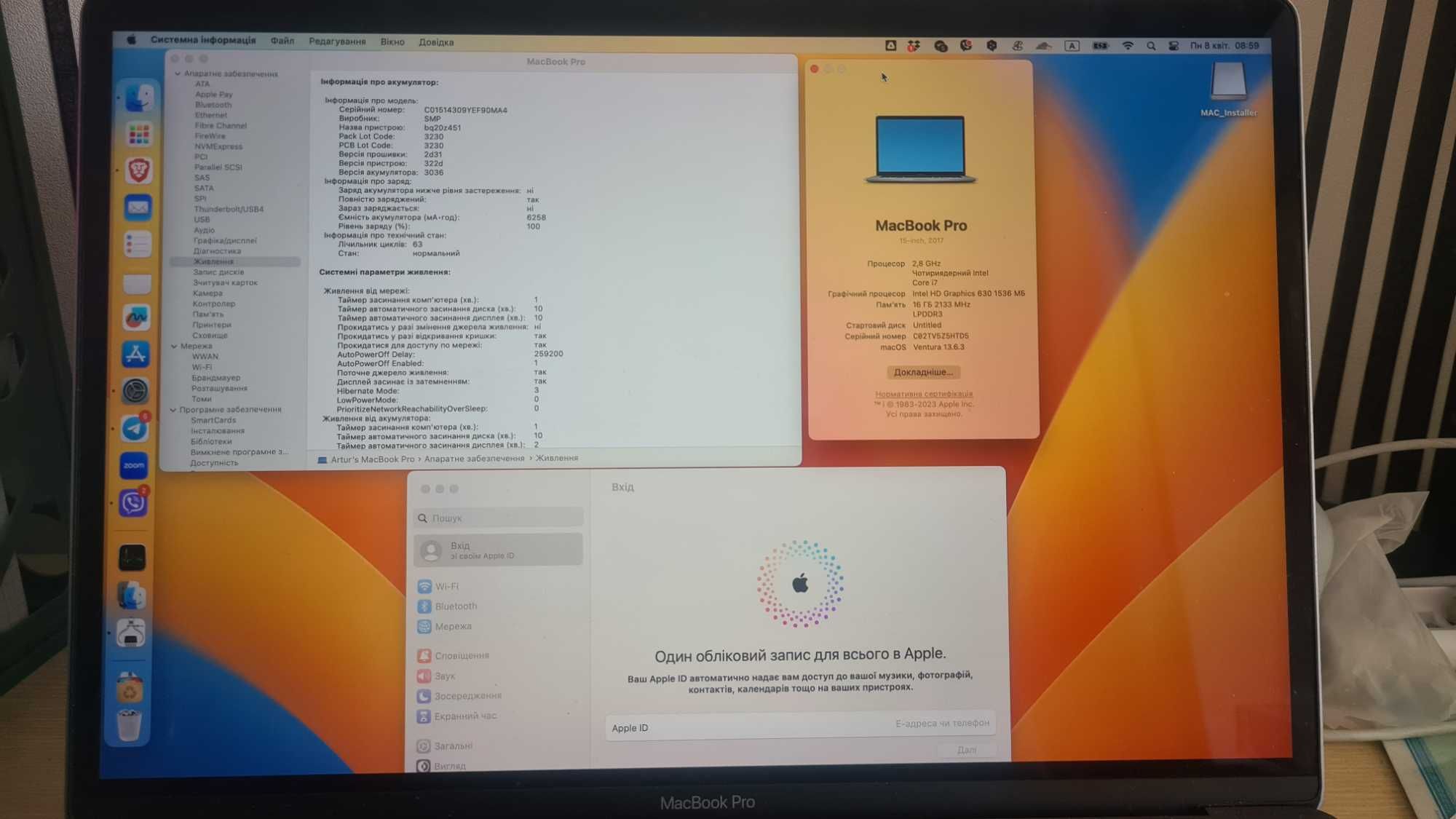Click the Apple ID input field
1456x819 pixels.
[799, 725]
